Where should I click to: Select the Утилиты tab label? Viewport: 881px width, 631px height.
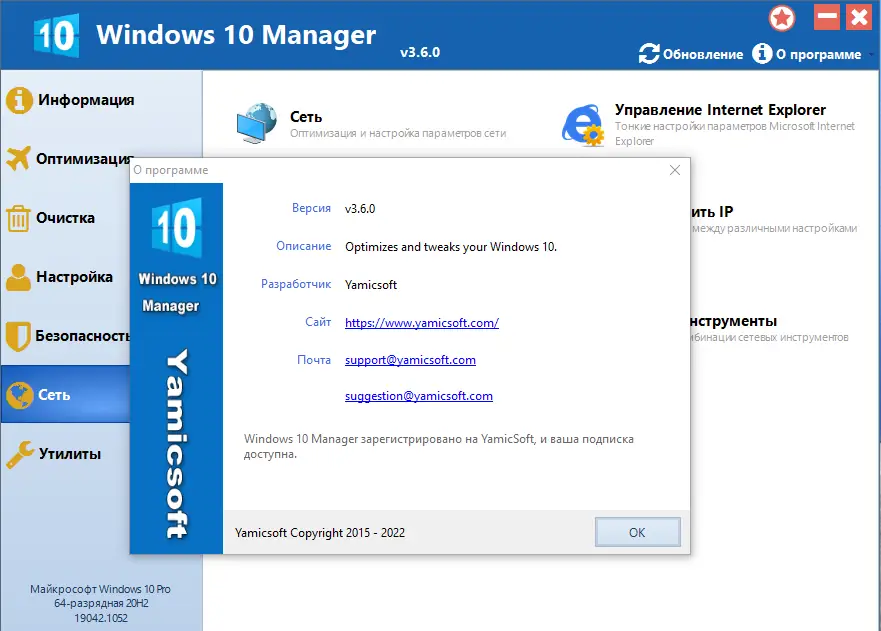(x=70, y=454)
